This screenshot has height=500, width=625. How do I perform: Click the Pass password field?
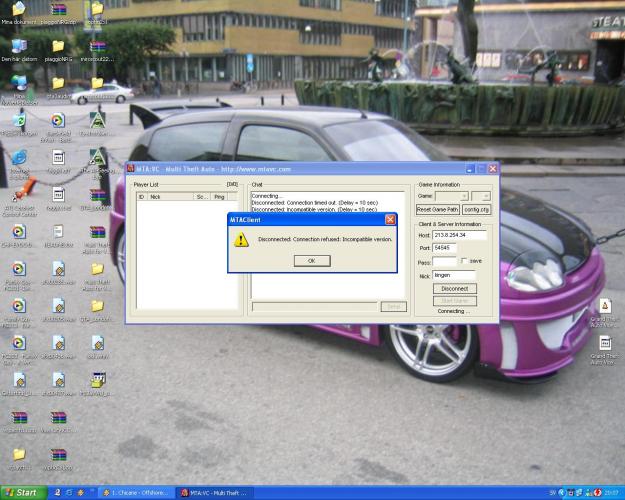click(444, 261)
